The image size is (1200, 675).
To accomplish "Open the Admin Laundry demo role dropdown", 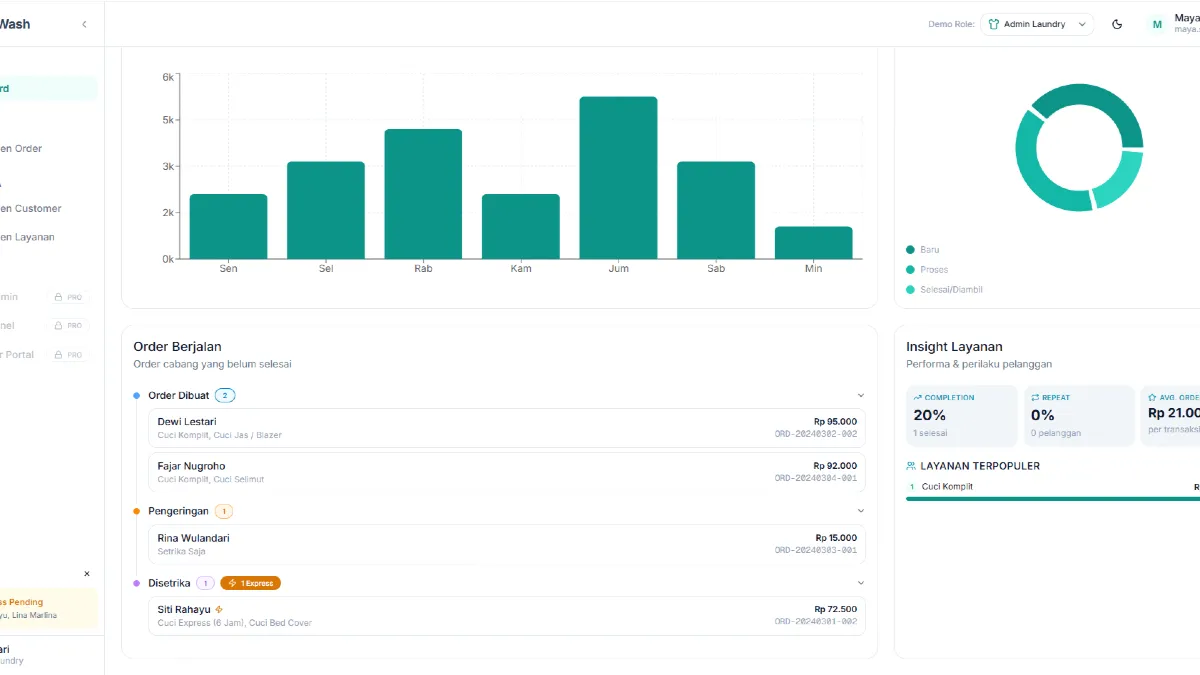I will pos(1037,24).
